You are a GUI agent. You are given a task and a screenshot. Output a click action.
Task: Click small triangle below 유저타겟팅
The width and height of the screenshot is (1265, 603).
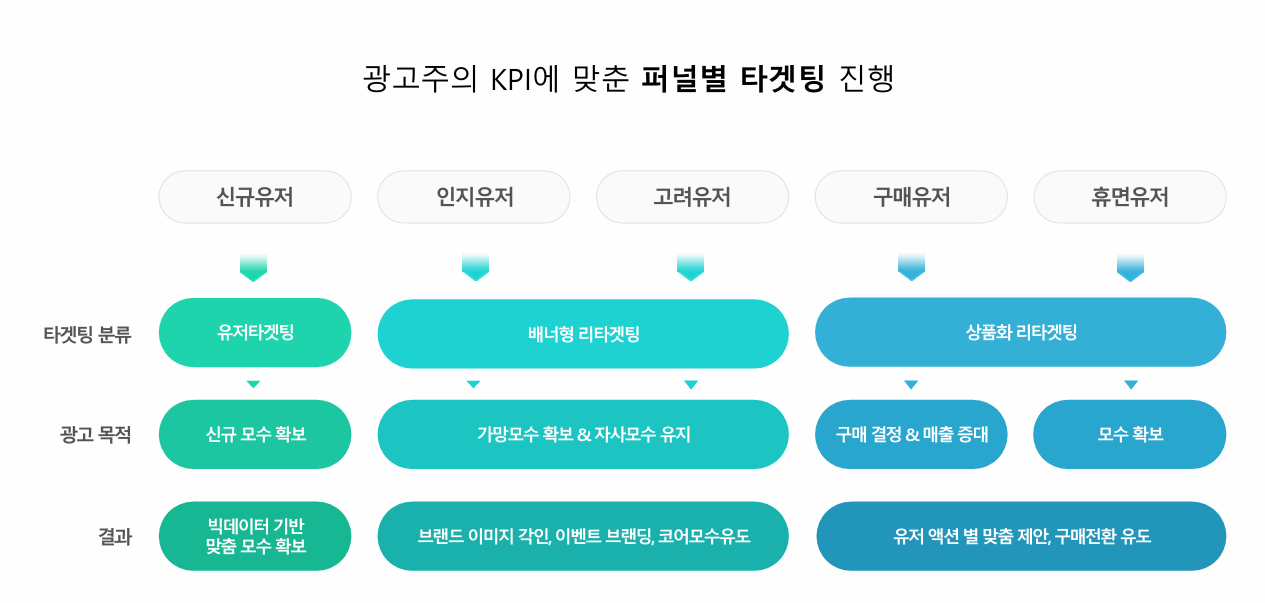(254, 384)
